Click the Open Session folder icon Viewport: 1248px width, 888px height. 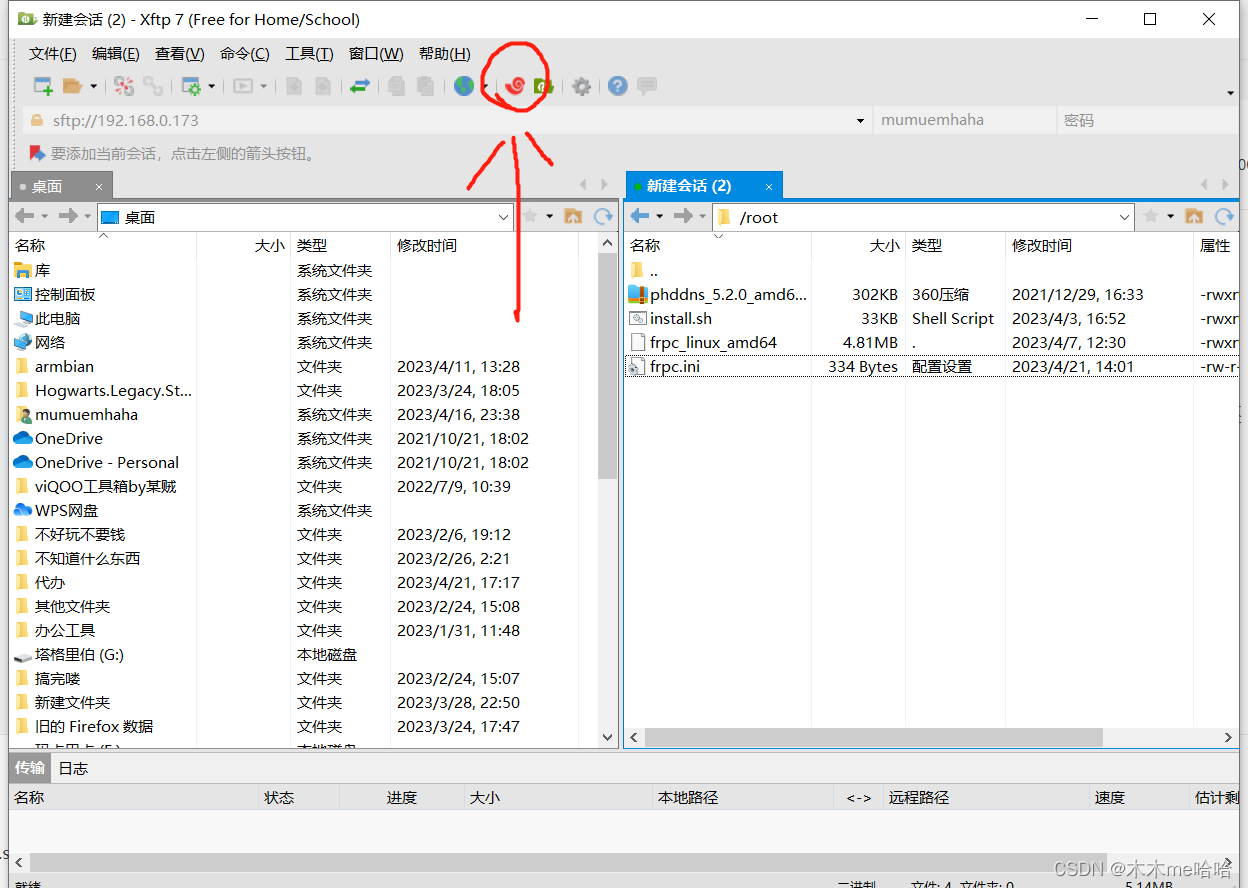pos(72,86)
